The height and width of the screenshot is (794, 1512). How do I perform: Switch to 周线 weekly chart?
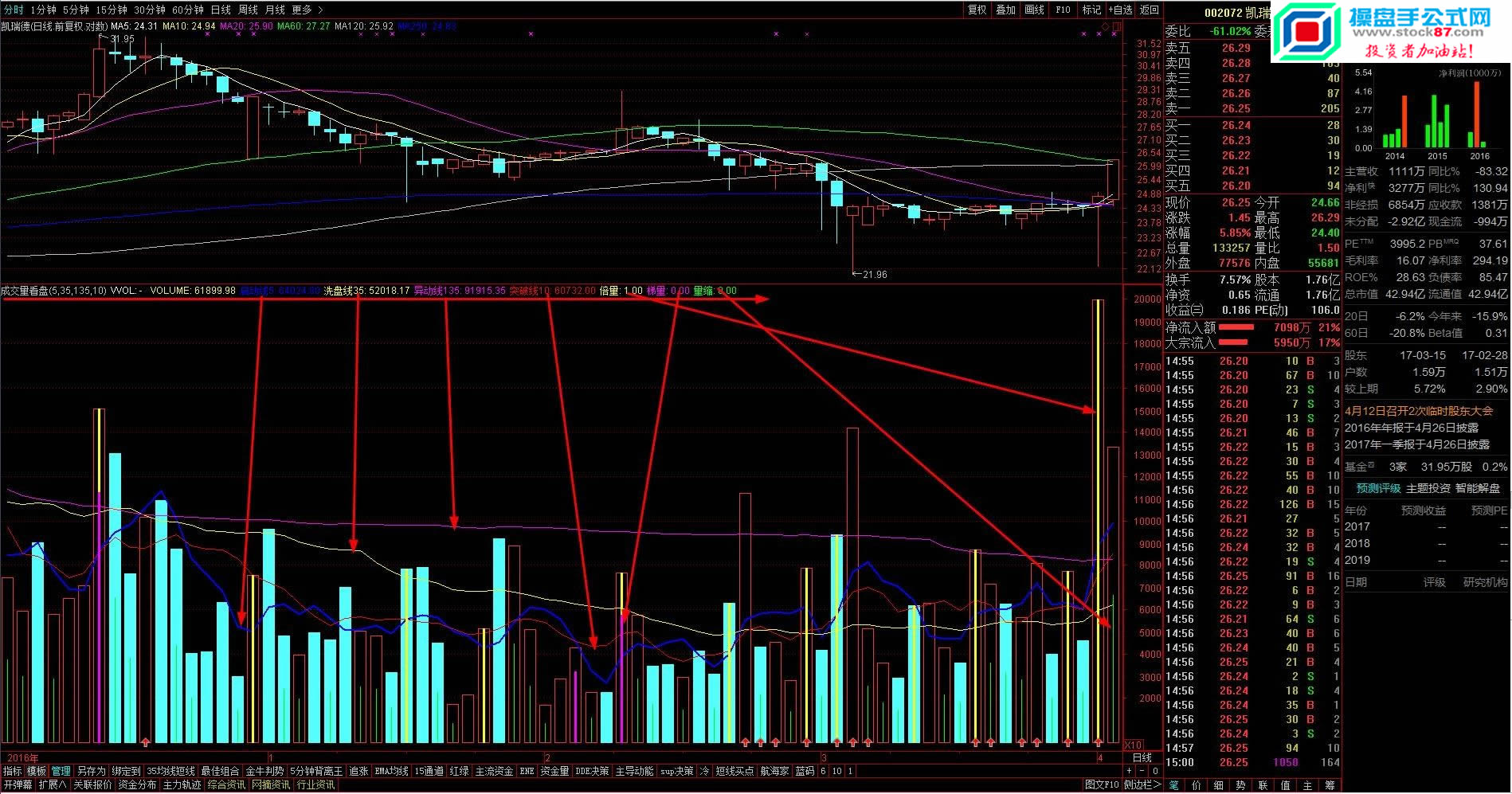[248, 10]
